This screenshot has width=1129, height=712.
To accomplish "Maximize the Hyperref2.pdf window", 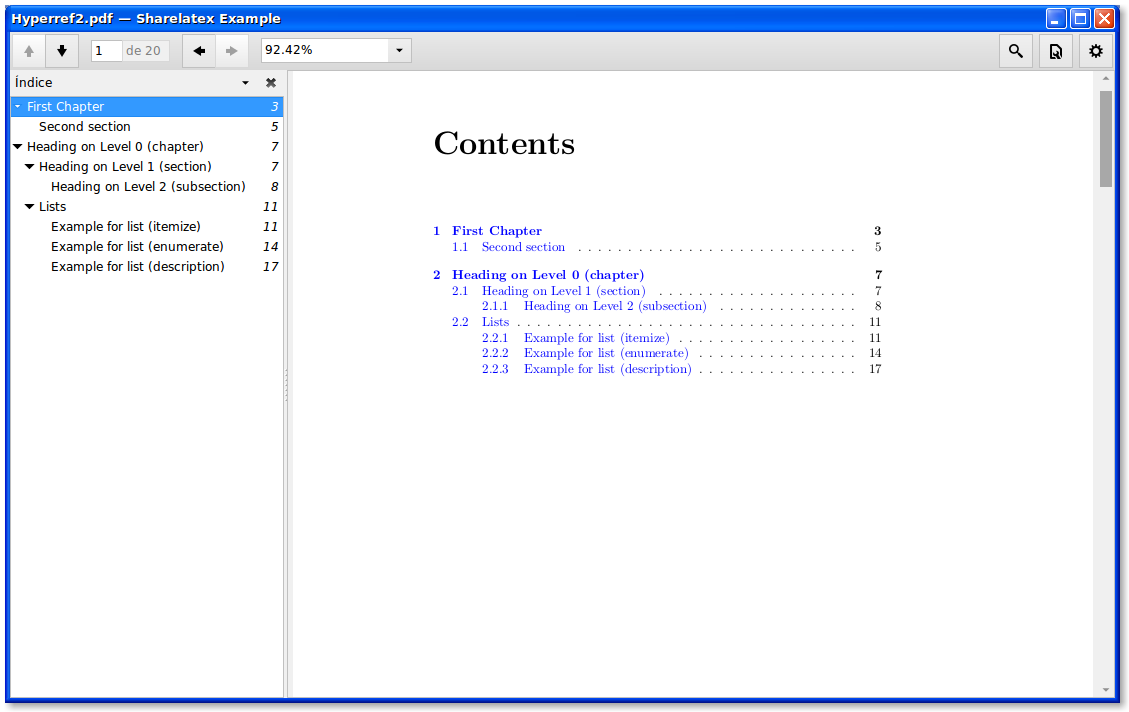I will point(1080,19).
